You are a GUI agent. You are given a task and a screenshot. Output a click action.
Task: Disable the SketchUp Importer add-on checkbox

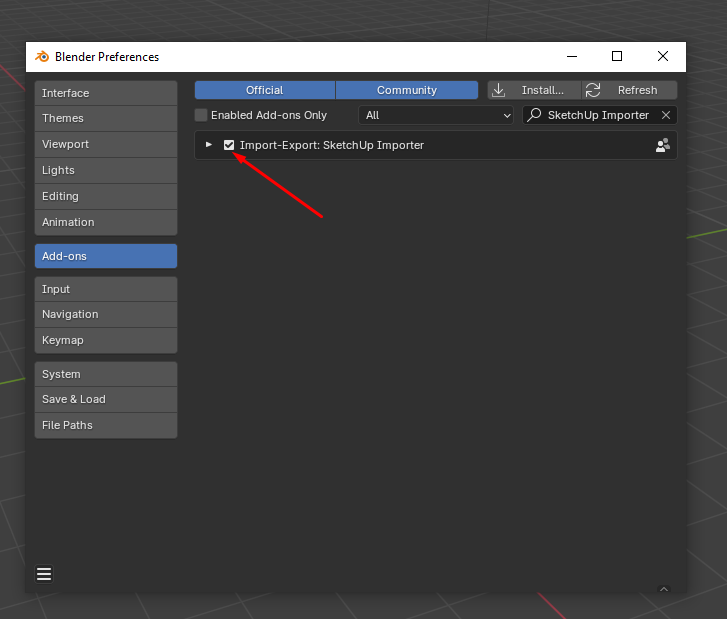click(x=229, y=145)
